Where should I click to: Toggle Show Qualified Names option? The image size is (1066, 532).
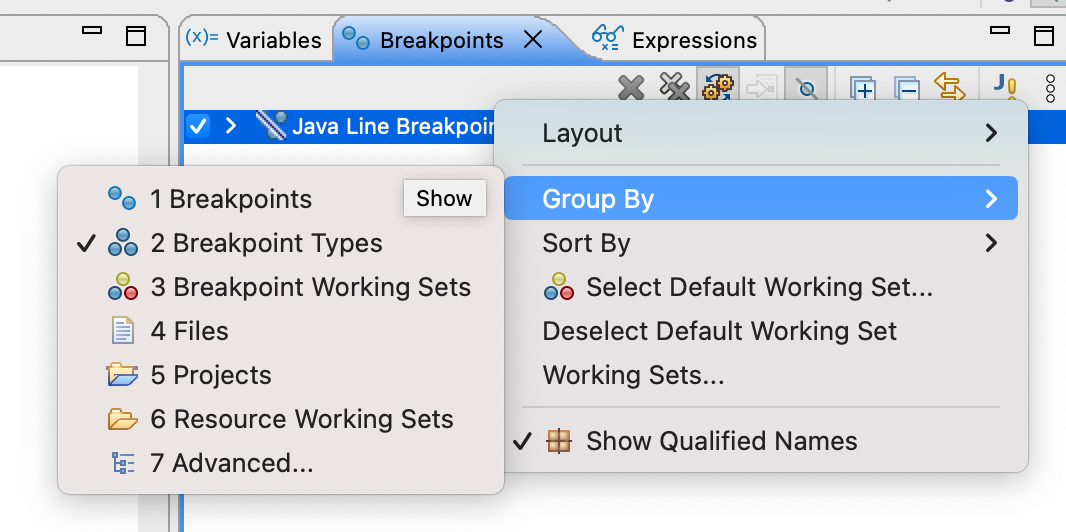(x=721, y=441)
